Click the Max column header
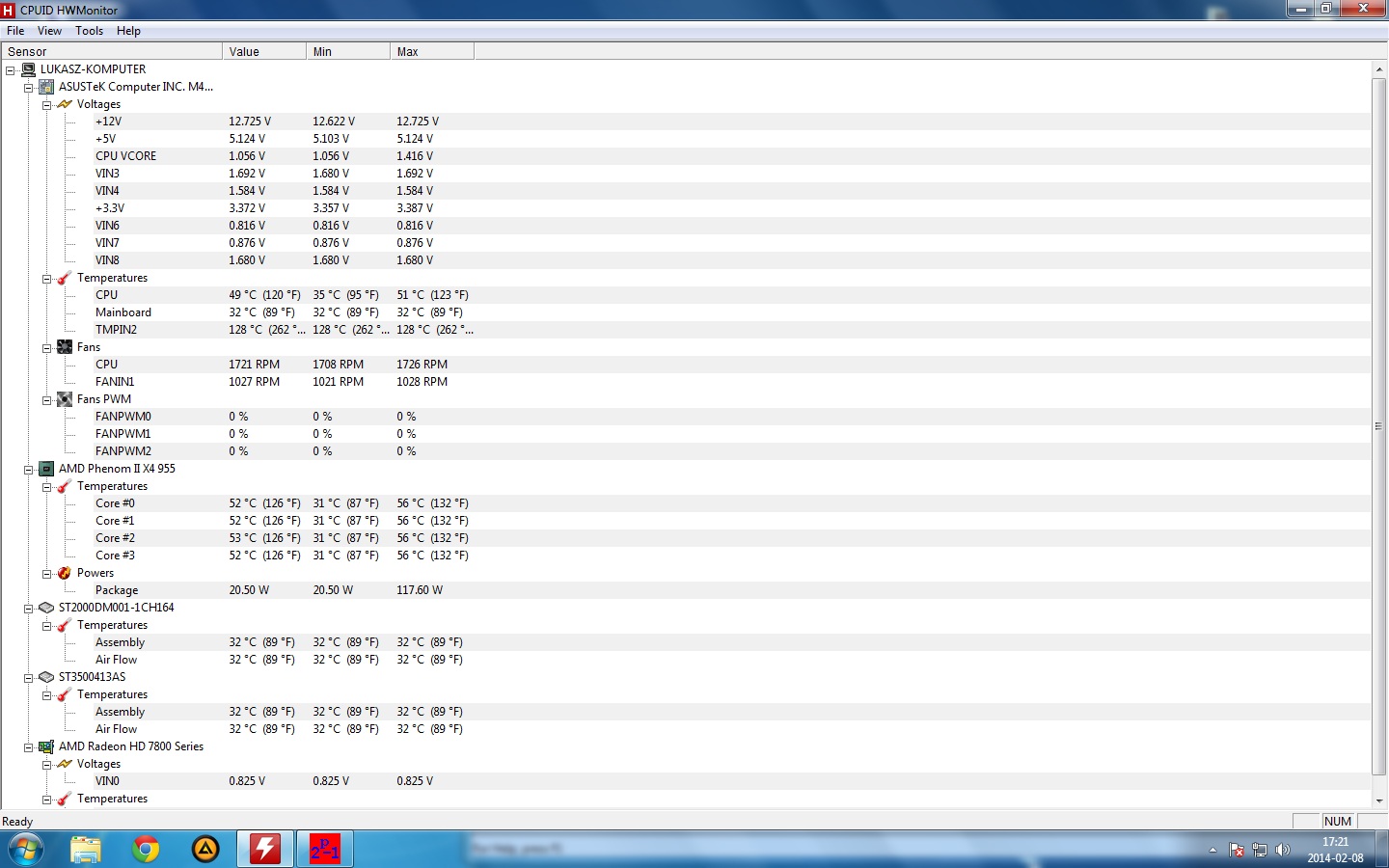Image resolution: width=1389 pixels, height=868 pixels. (x=432, y=52)
